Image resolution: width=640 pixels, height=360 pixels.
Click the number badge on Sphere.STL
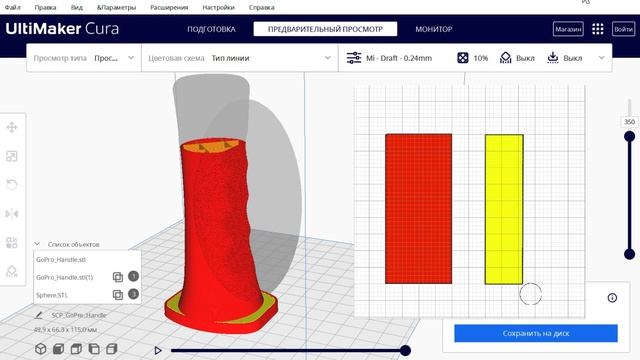click(133, 294)
